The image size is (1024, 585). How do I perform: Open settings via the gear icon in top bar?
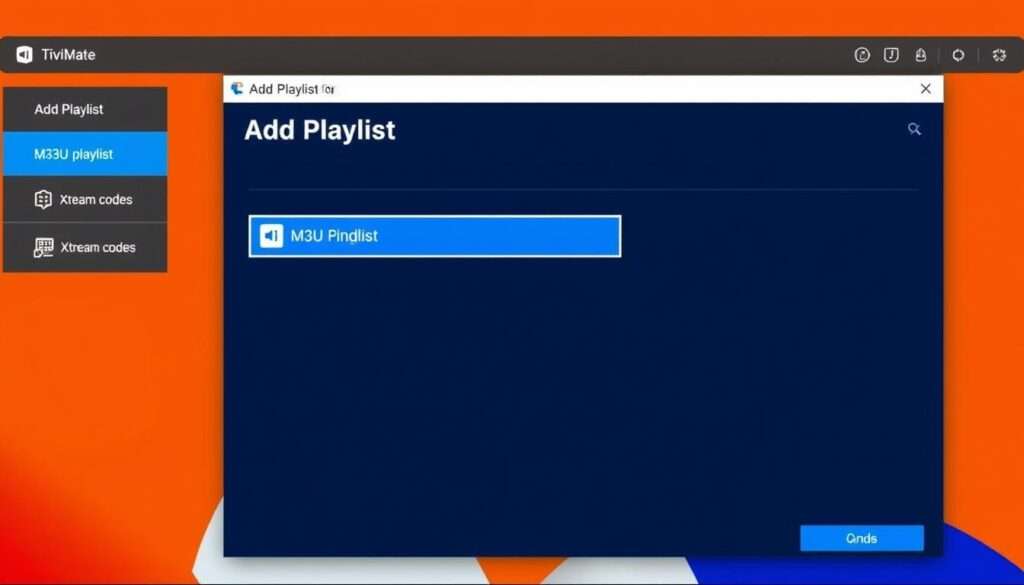pyautogui.click(x=999, y=55)
